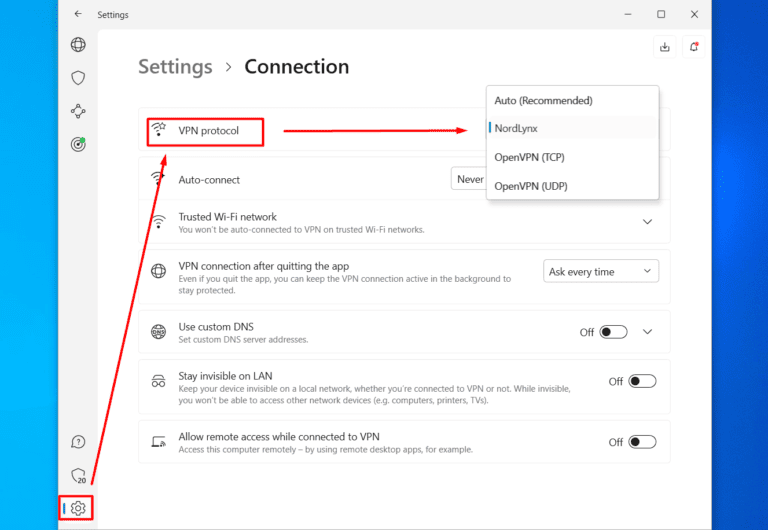Go back with the arrow button
Screen dimensions: 768x530
(78, 14)
